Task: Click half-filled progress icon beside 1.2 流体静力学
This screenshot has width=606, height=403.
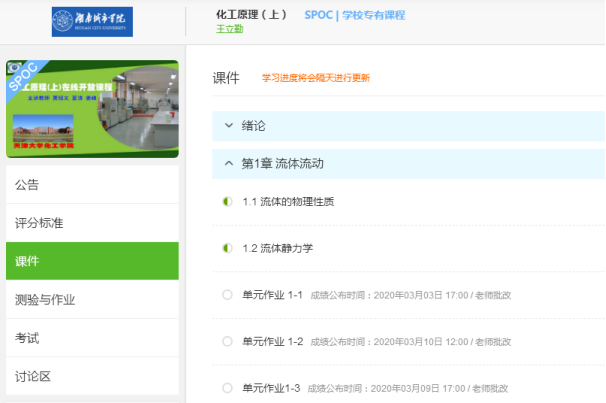Action: pos(227,248)
